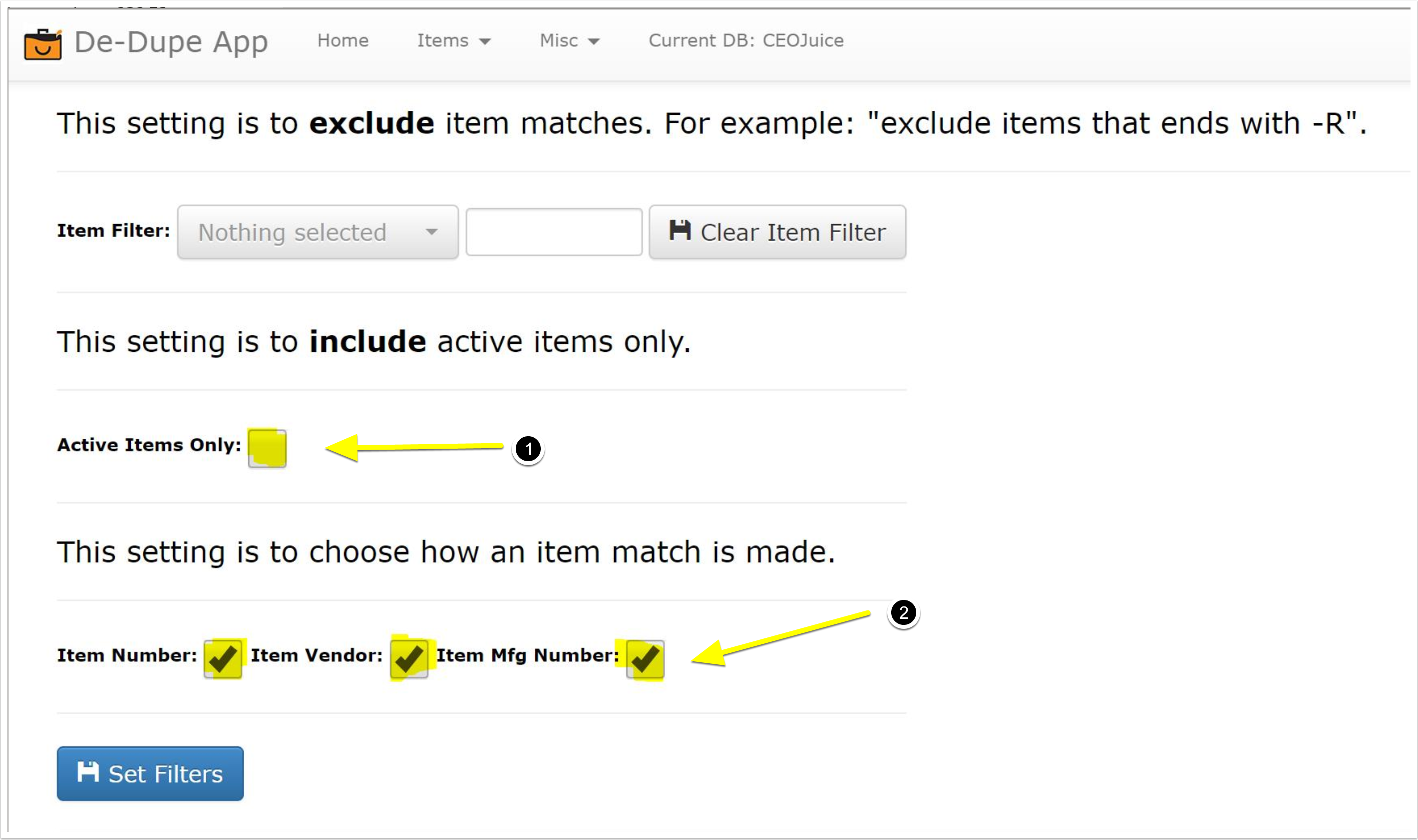Focus the Item Filter text input box
1418x840 pixels.
click(x=554, y=232)
